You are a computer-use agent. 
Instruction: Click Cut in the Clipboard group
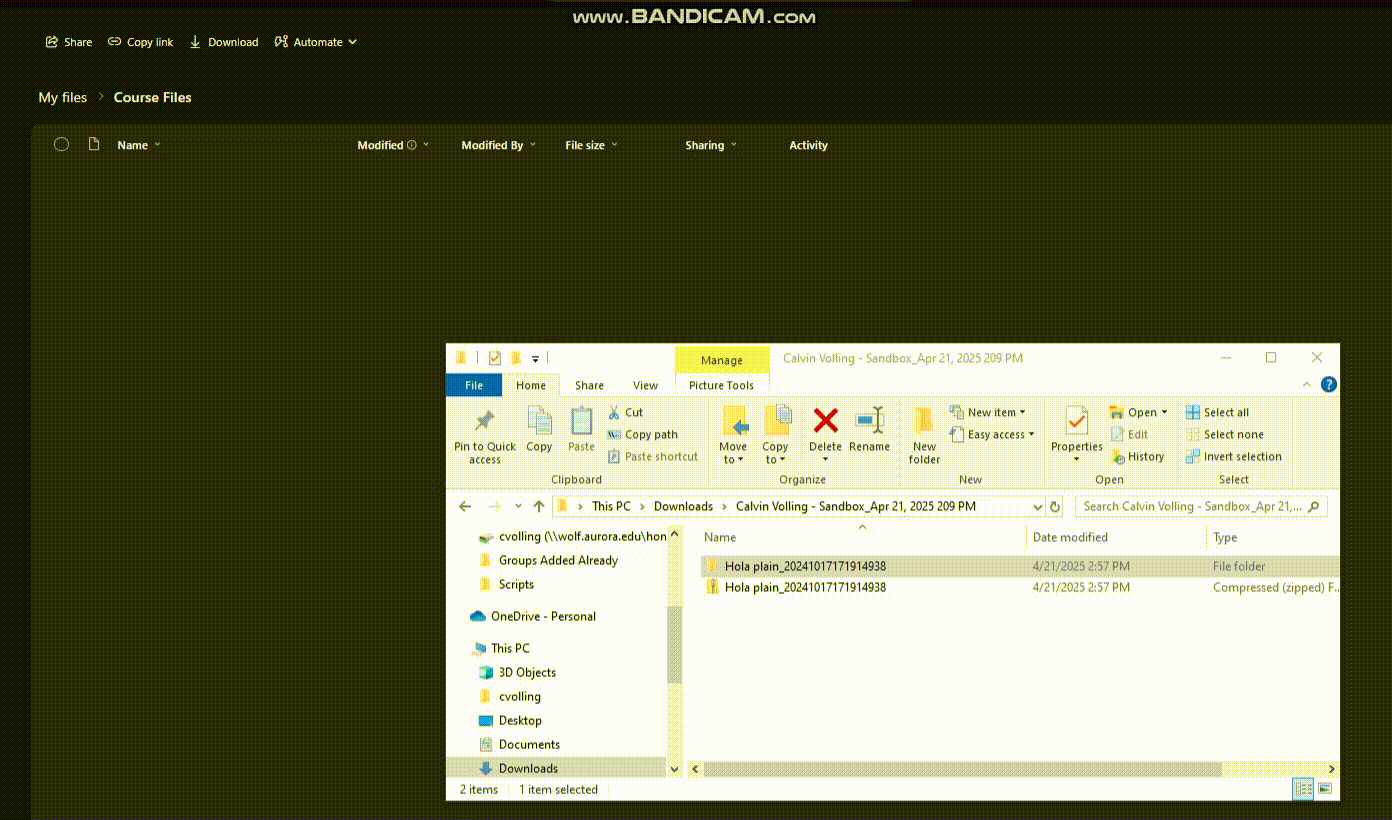click(x=625, y=412)
